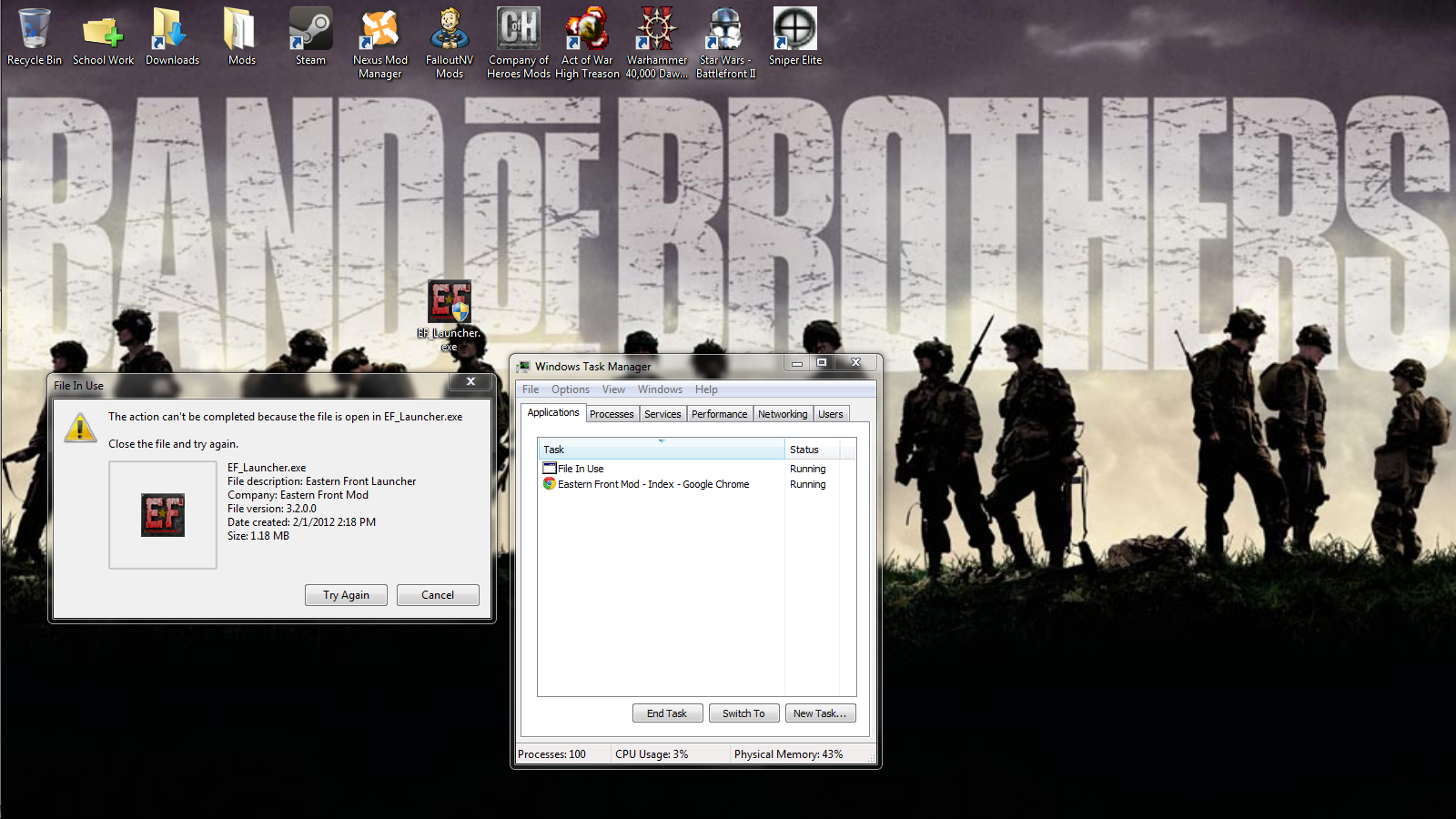
Task: Open the Options menu in Task Manager
Action: tap(571, 389)
